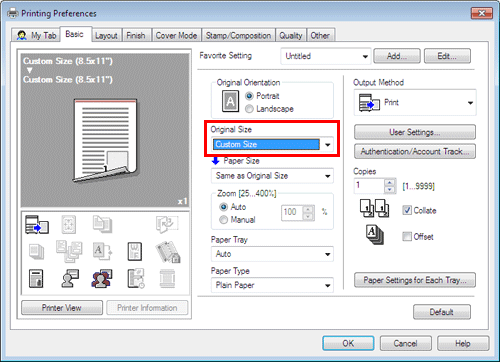Click the header/footer copy-protect page icon
Image resolution: width=500 pixels, height=362 pixels.
point(36,279)
